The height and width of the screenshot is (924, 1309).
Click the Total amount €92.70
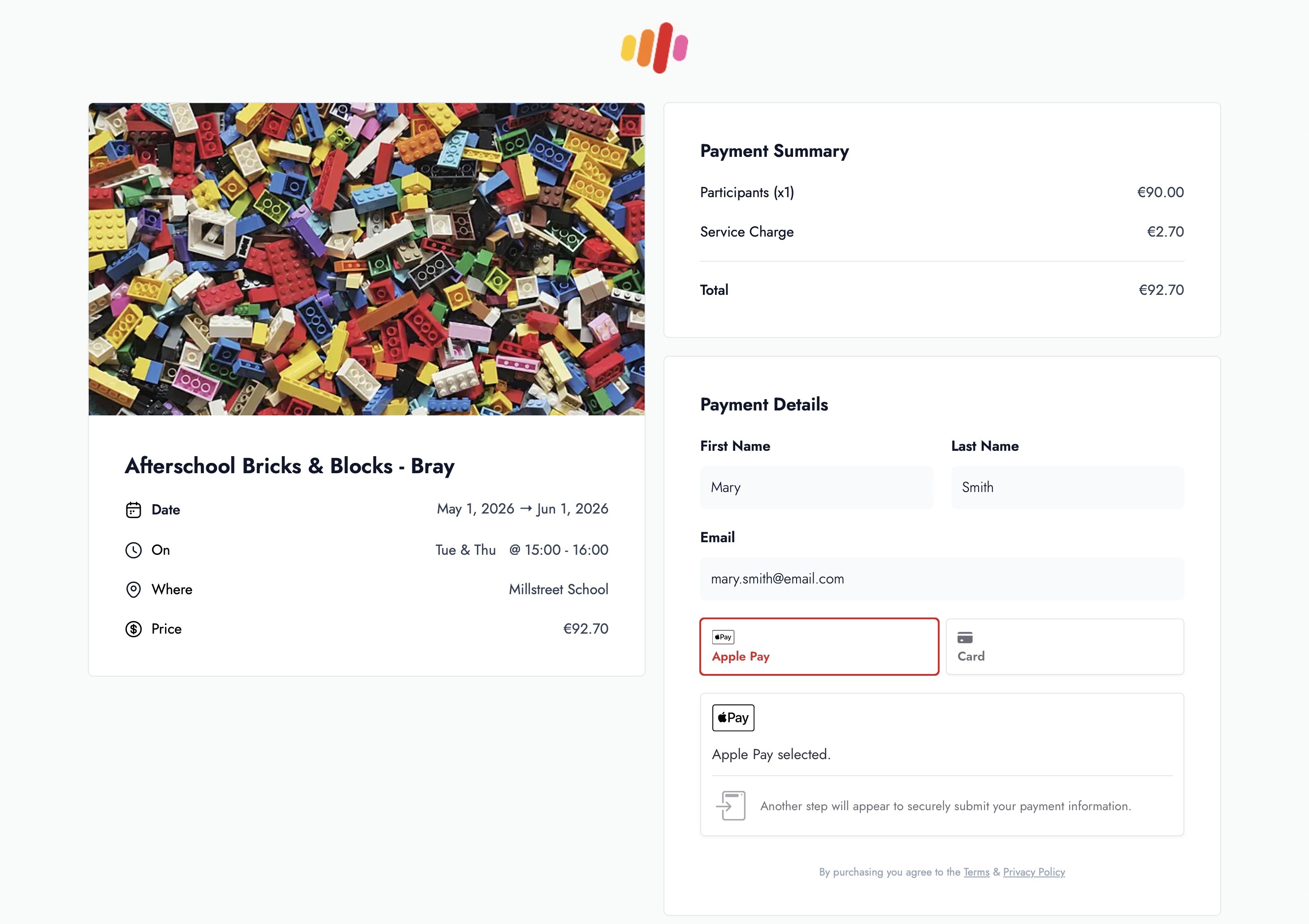pyautogui.click(x=1161, y=289)
